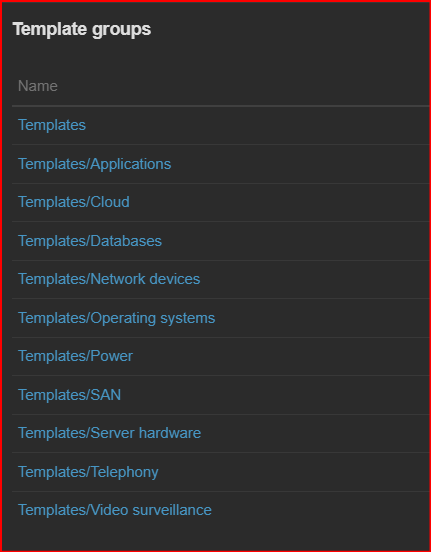Open Templates/Databases template group
This screenshot has height=552, width=431.
(x=90, y=241)
